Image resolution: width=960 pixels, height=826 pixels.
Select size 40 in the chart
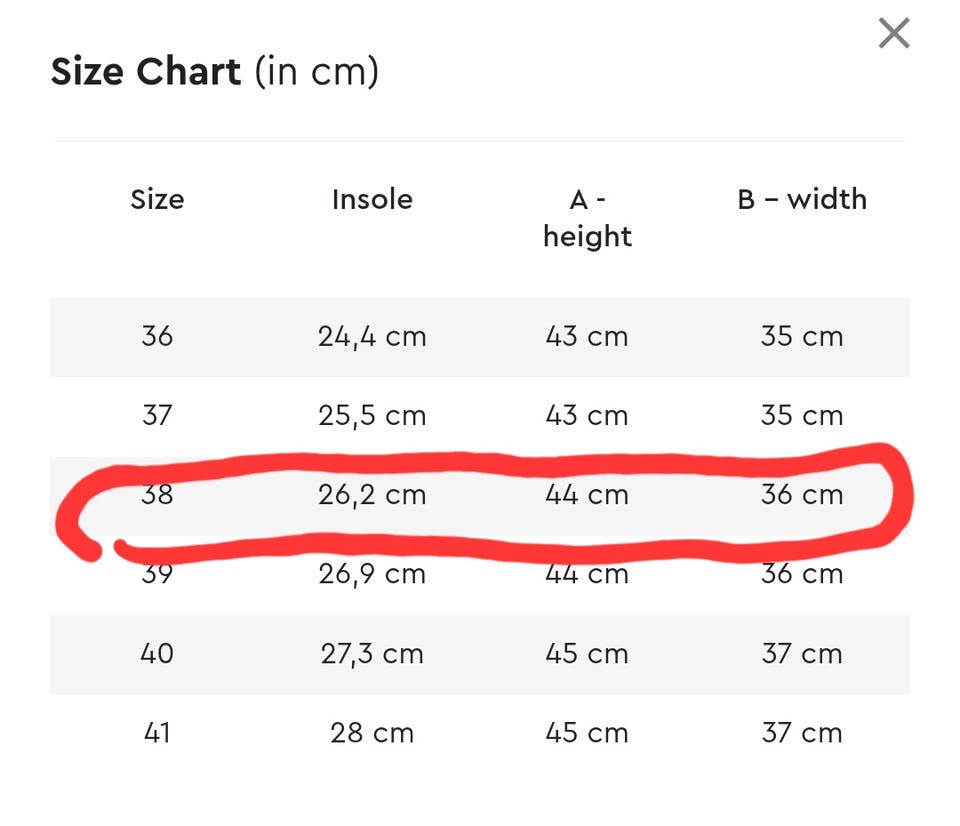(157, 653)
